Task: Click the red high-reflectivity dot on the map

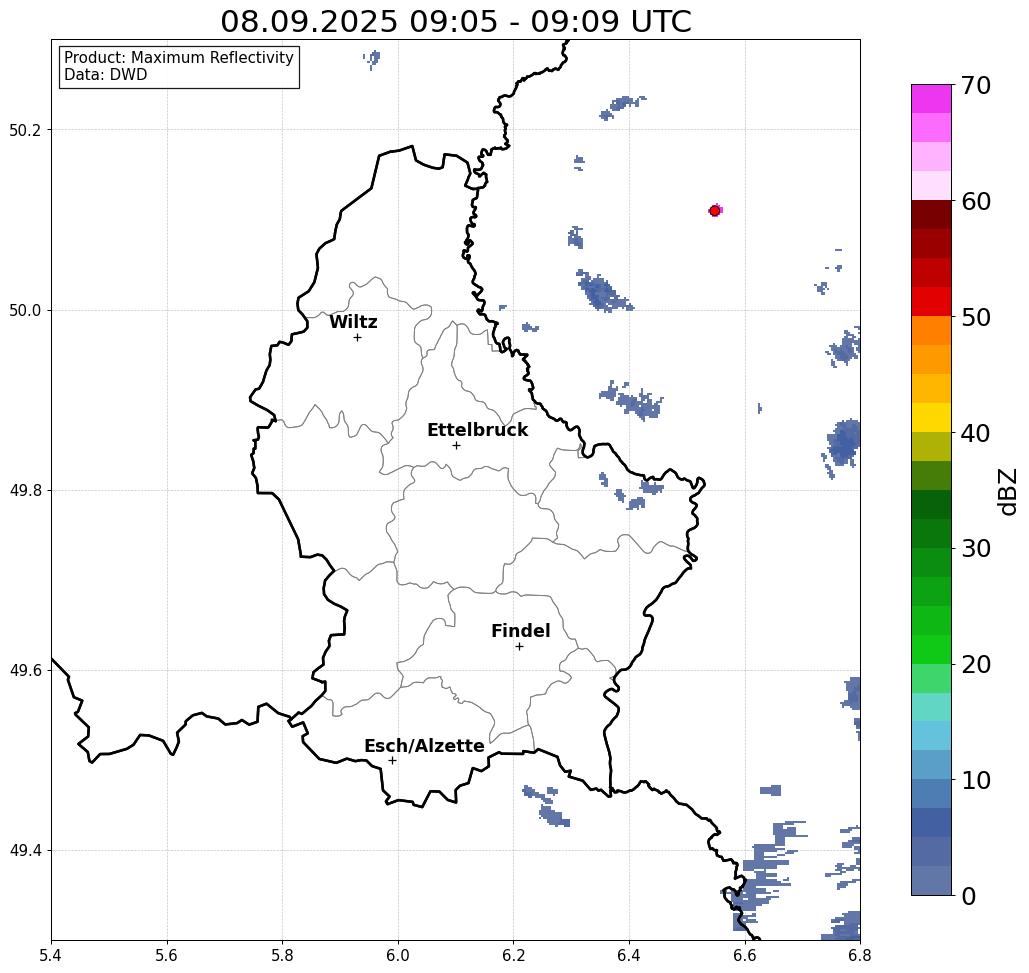Action: pos(715,211)
